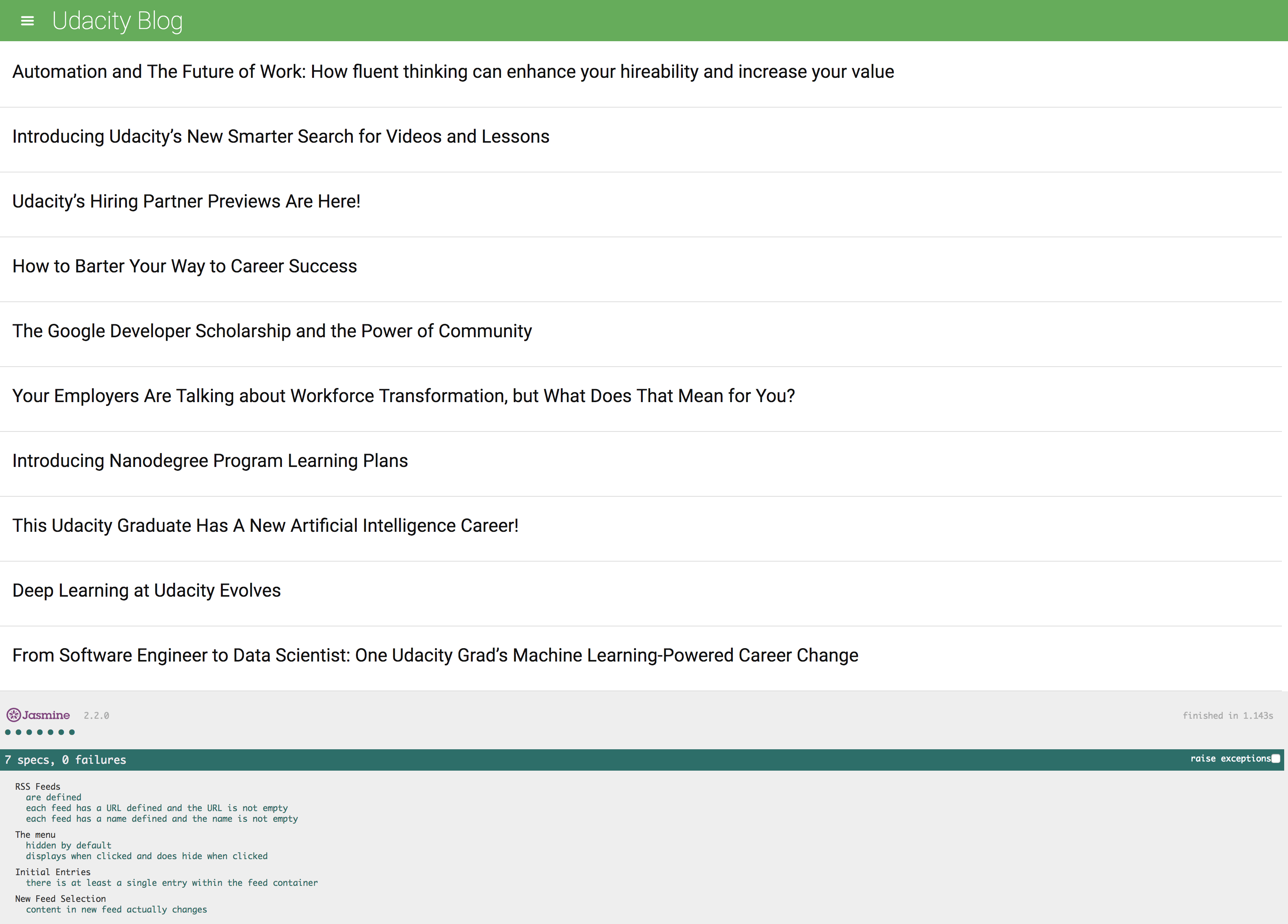
Task: Open 'How to Barter Your Way to Career Success'
Action: 185,266
